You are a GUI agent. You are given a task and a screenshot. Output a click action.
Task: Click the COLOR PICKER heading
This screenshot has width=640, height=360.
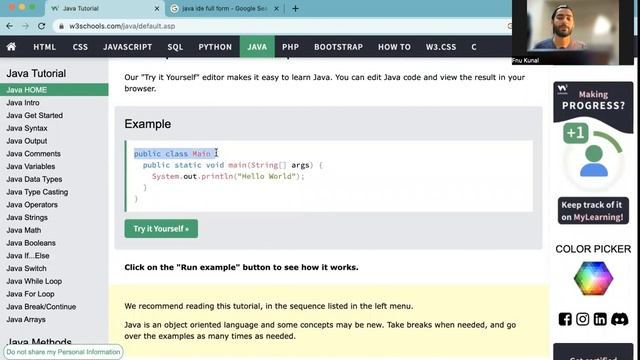pos(593,249)
